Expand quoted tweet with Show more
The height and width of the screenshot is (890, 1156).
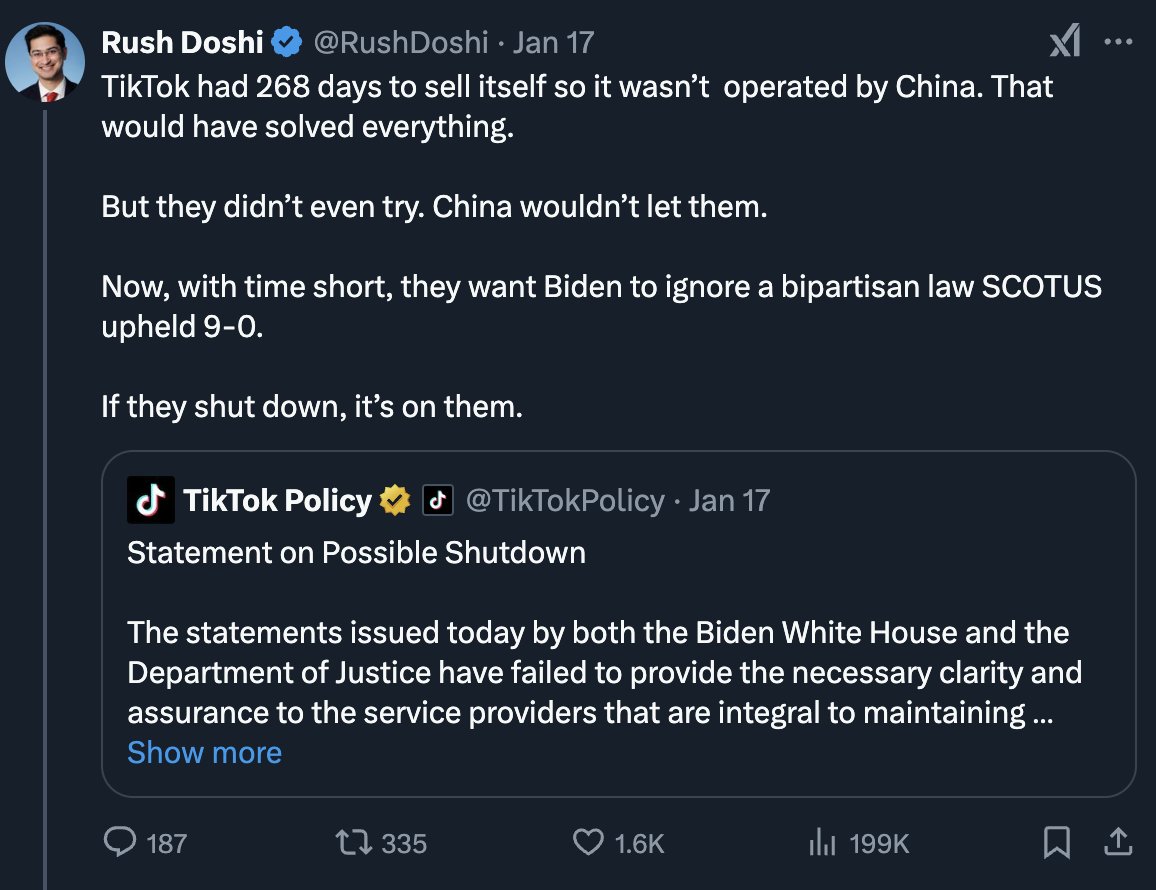[x=204, y=752]
